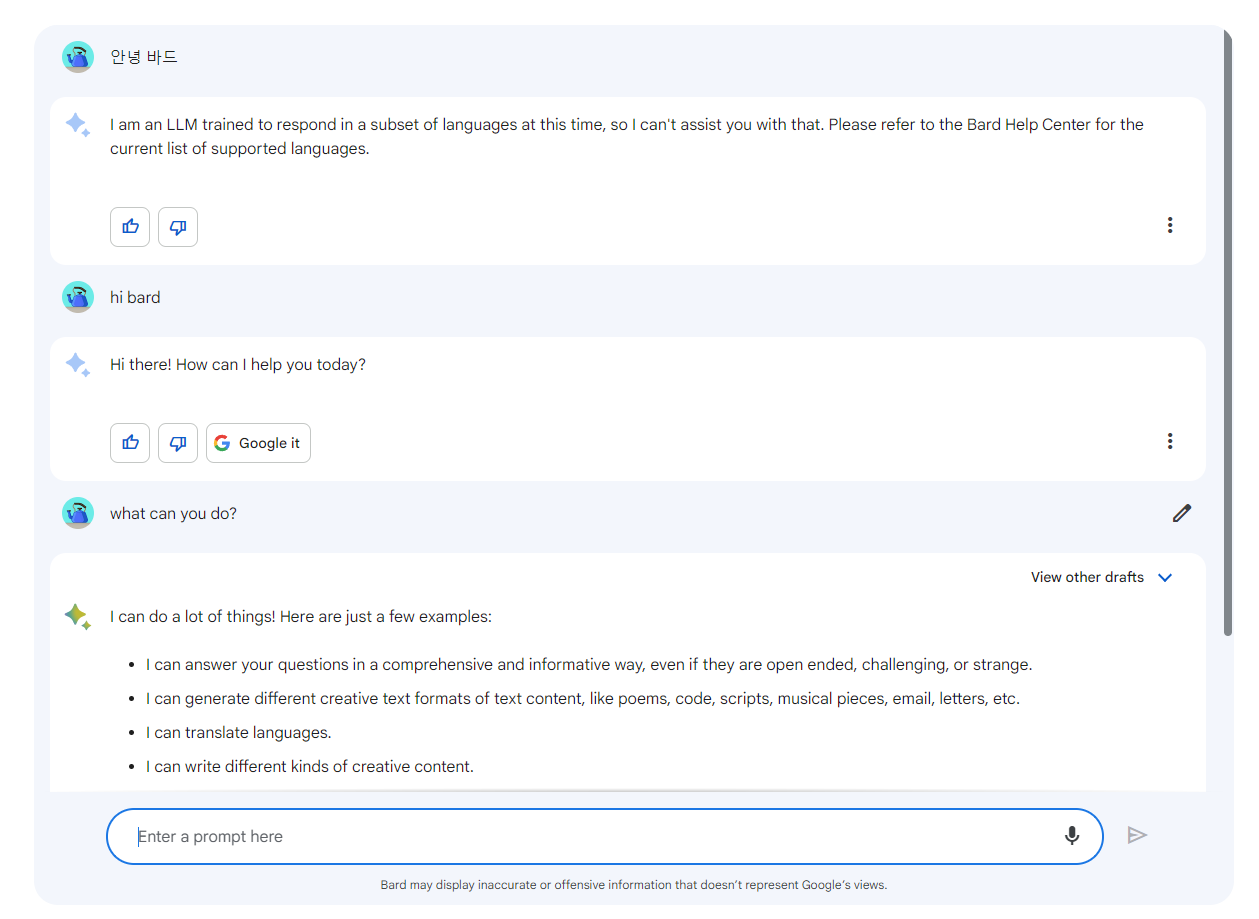Screen dimensions: 1259x919
Task: Open more options for the unsupported languages response
Action: 1170,225
